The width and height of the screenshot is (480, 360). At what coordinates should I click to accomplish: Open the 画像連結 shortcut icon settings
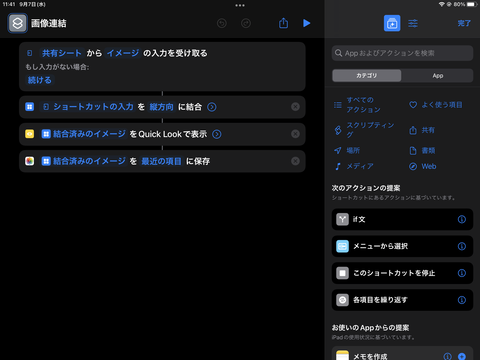coord(17,23)
